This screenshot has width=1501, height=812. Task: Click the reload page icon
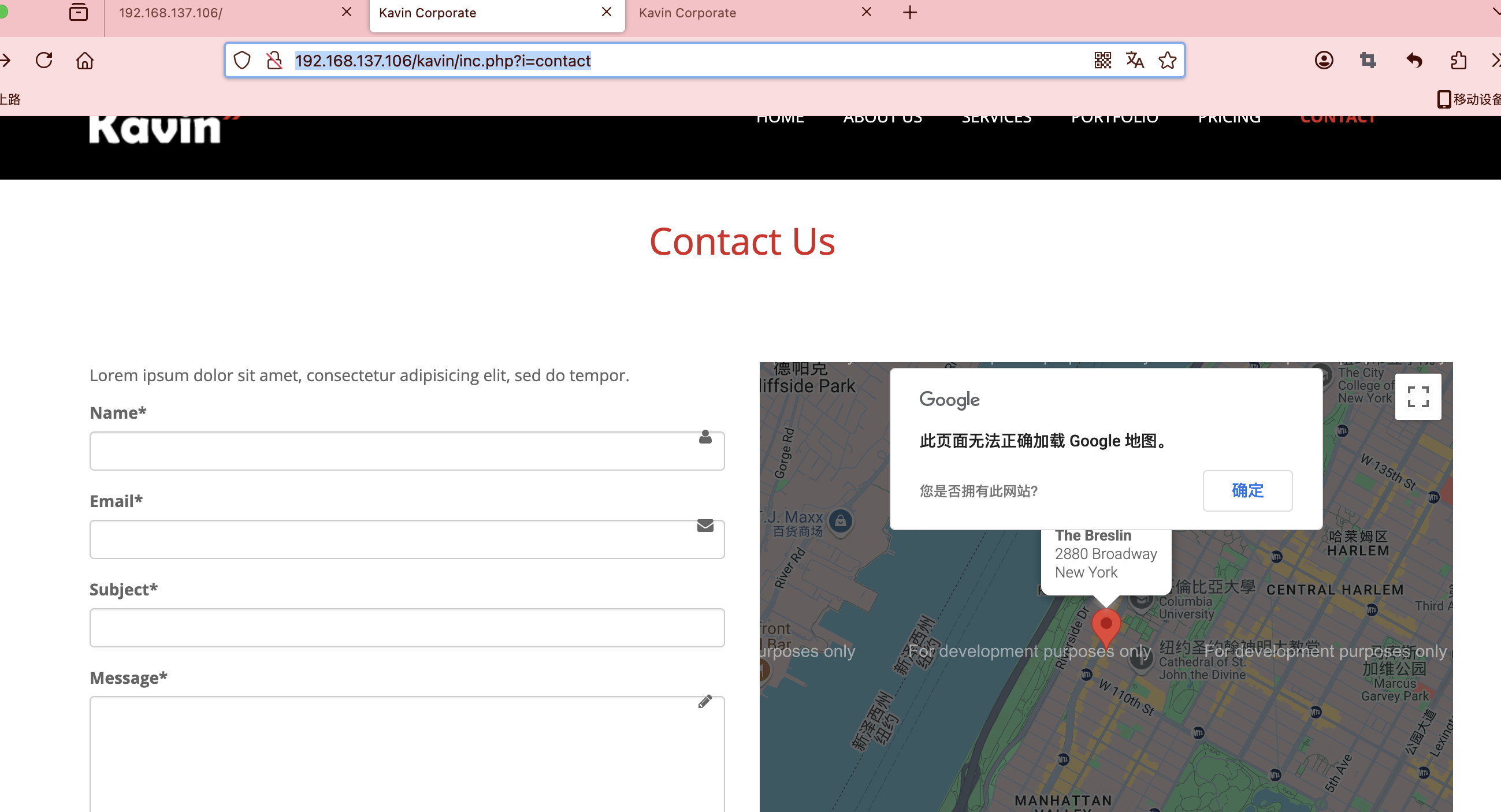coord(44,61)
